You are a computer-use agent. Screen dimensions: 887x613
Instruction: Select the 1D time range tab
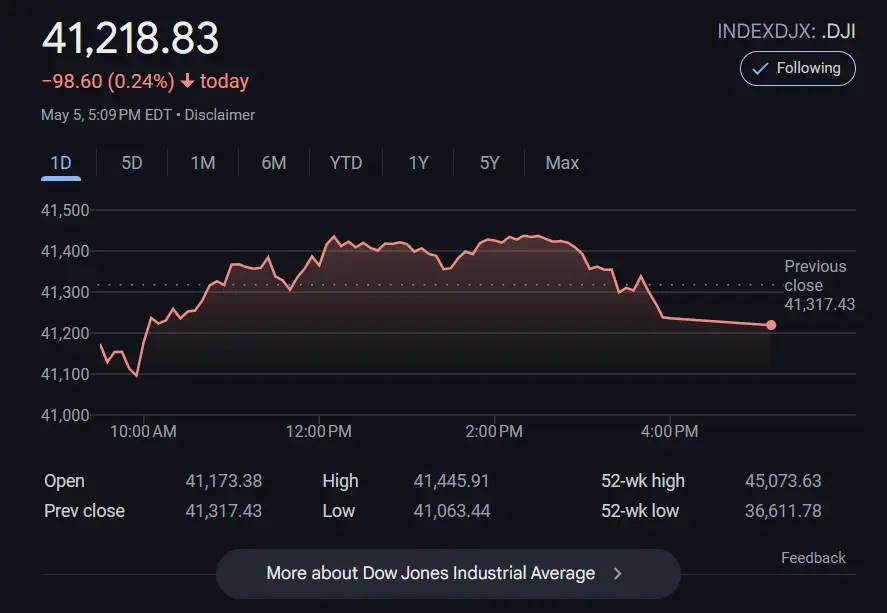[x=61, y=163]
